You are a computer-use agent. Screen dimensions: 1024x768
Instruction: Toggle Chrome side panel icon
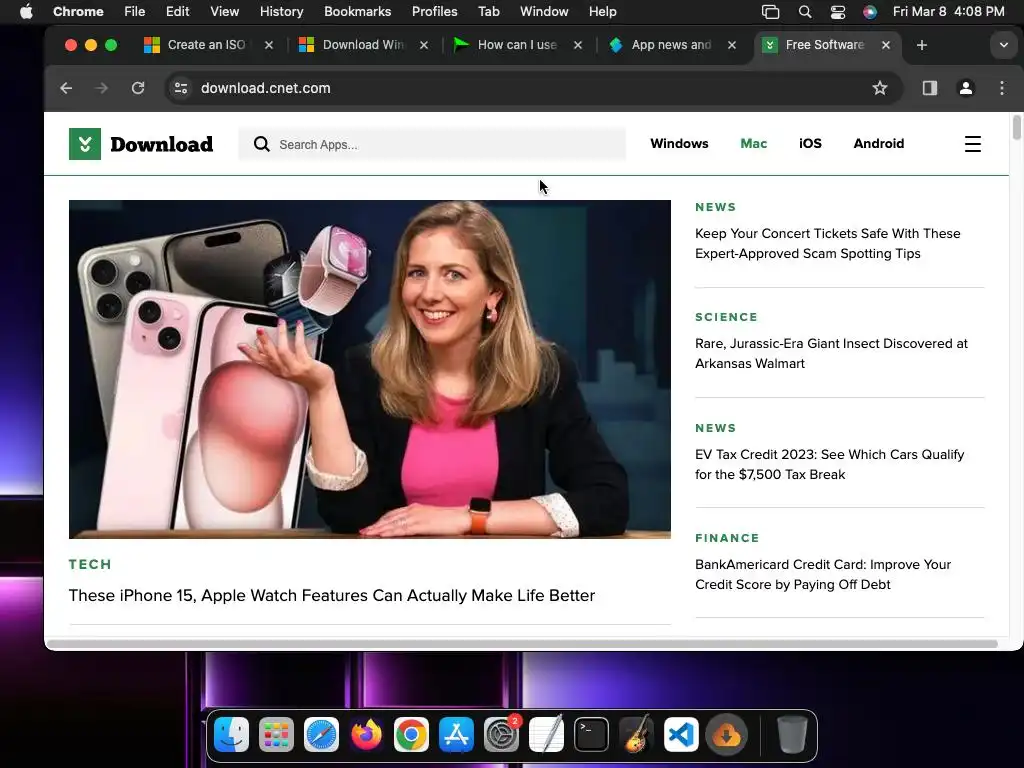tap(929, 88)
